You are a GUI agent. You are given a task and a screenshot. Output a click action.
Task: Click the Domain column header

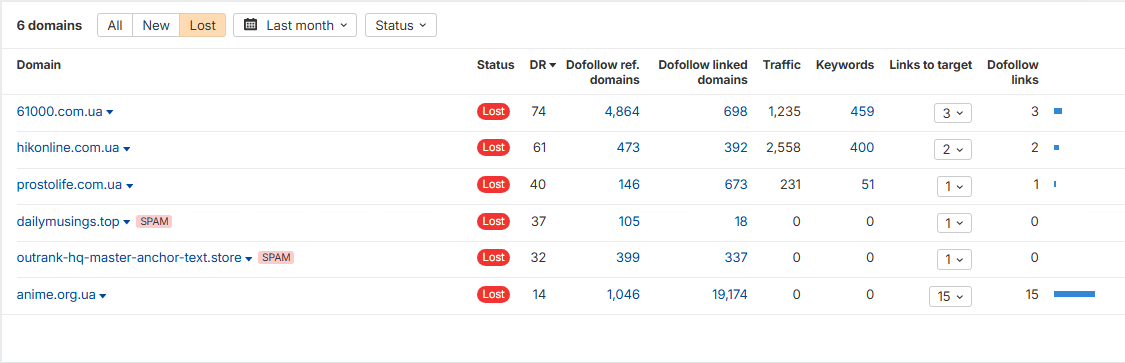click(x=39, y=65)
